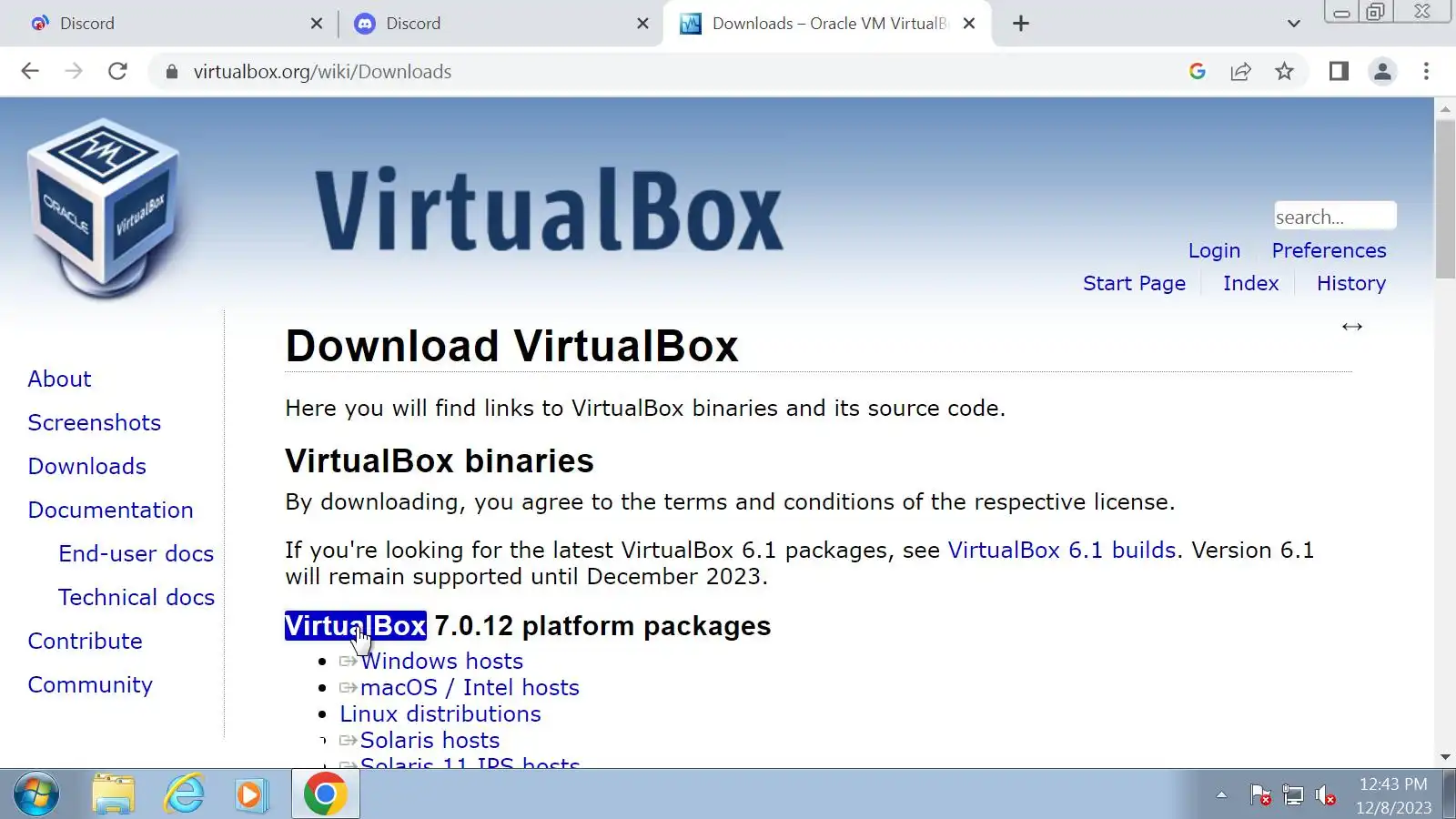
Task: Select the Downloads – Oracle VM VirtualBox tab
Action: pyautogui.click(x=824, y=24)
